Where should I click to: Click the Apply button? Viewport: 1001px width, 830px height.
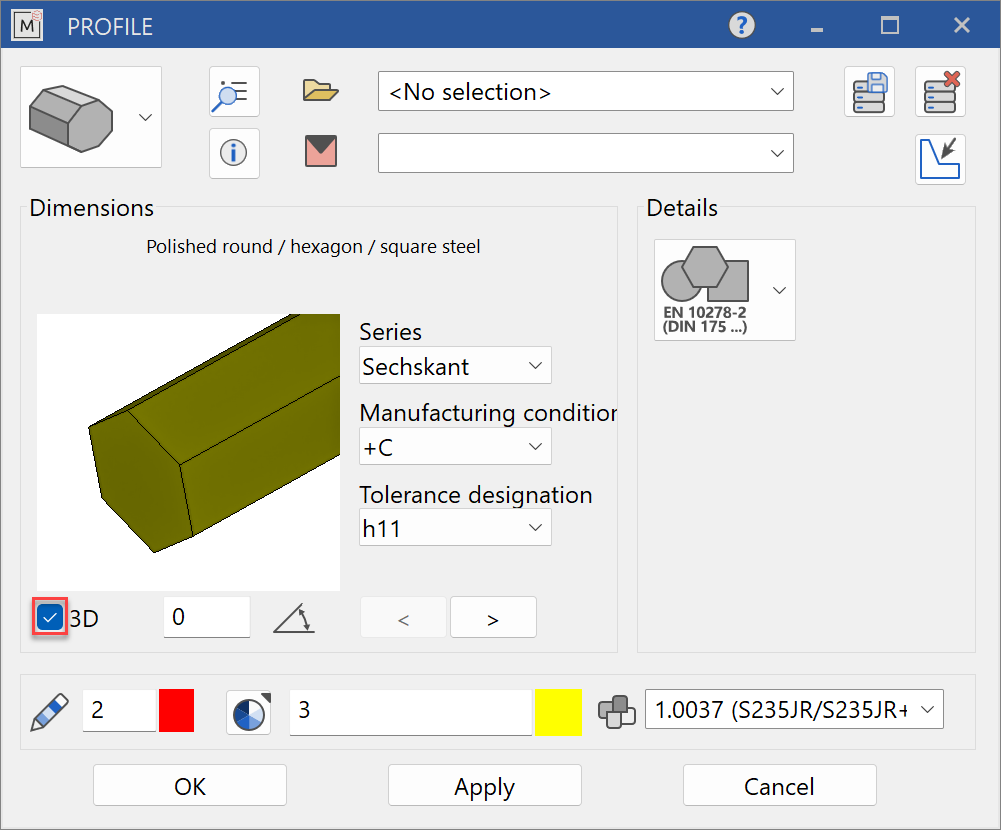[485, 785]
